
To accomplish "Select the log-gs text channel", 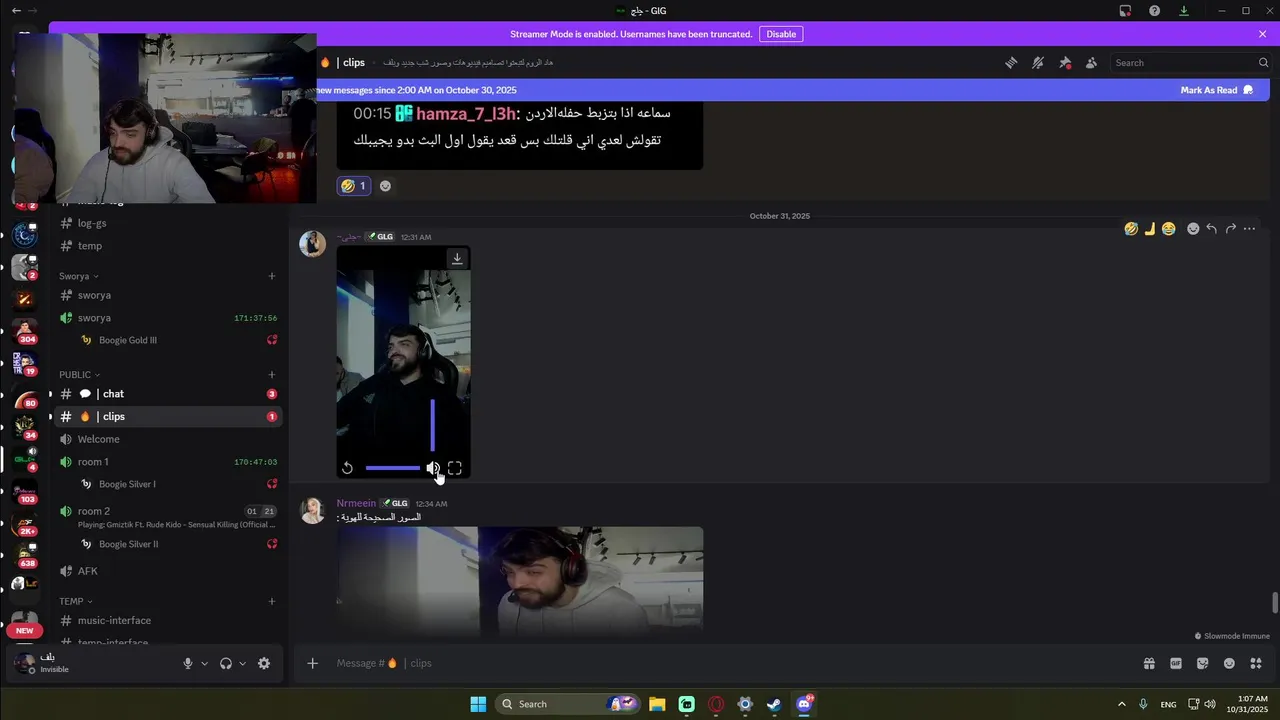I will pyautogui.click(x=170, y=223).
